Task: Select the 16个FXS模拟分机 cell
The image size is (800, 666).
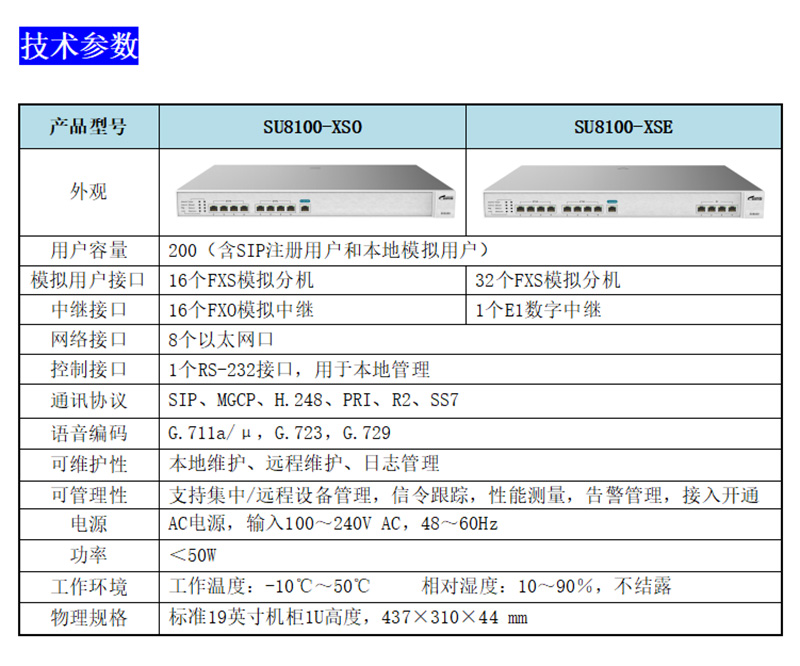Action: click(312, 280)
